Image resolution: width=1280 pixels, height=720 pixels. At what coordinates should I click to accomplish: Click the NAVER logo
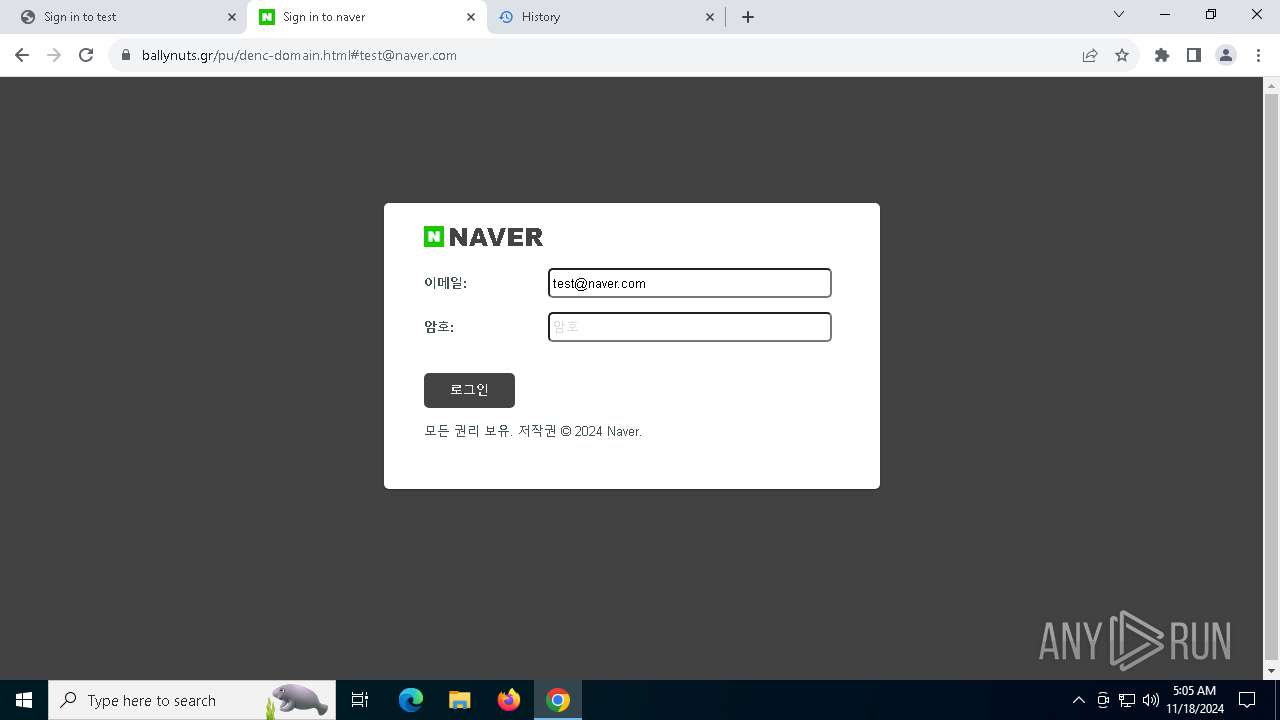(483, 237)
